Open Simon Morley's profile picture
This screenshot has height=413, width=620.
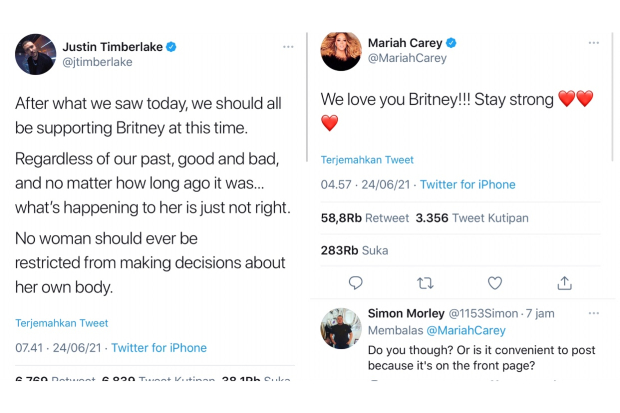point(340,328)
